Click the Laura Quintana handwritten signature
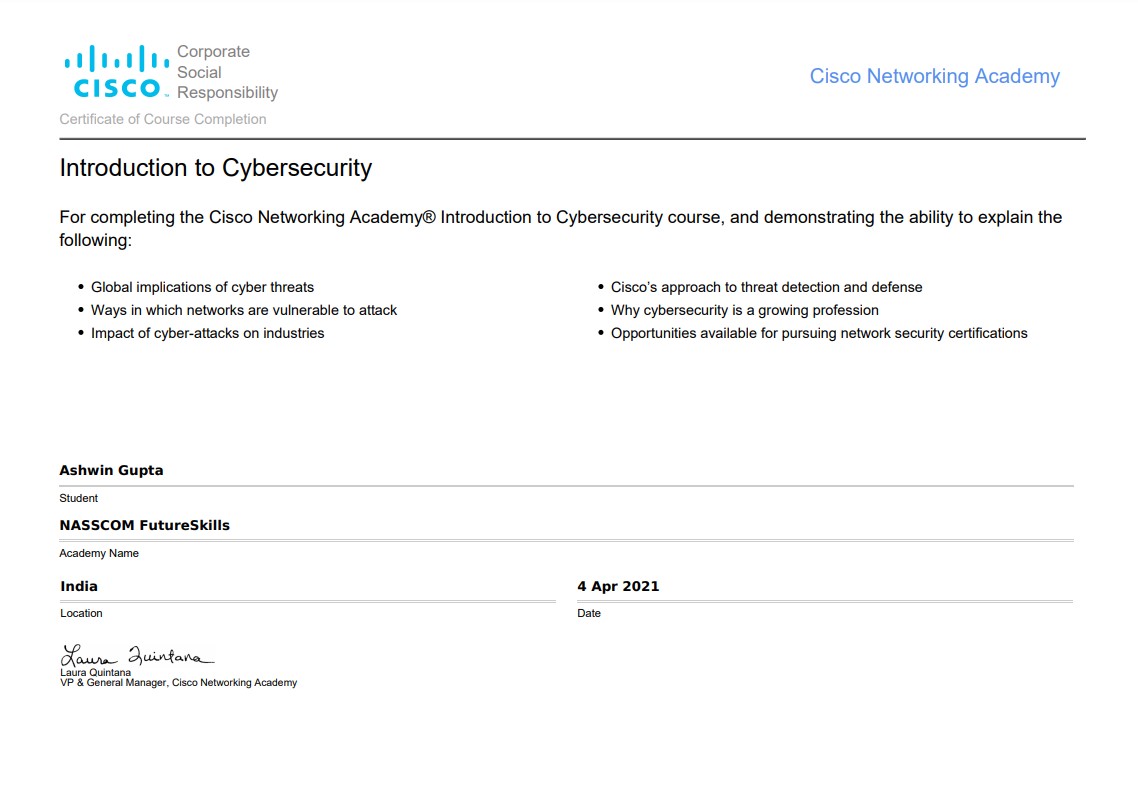The width and height of the screenshot is (1138, 804). click(x=136, y=655)
